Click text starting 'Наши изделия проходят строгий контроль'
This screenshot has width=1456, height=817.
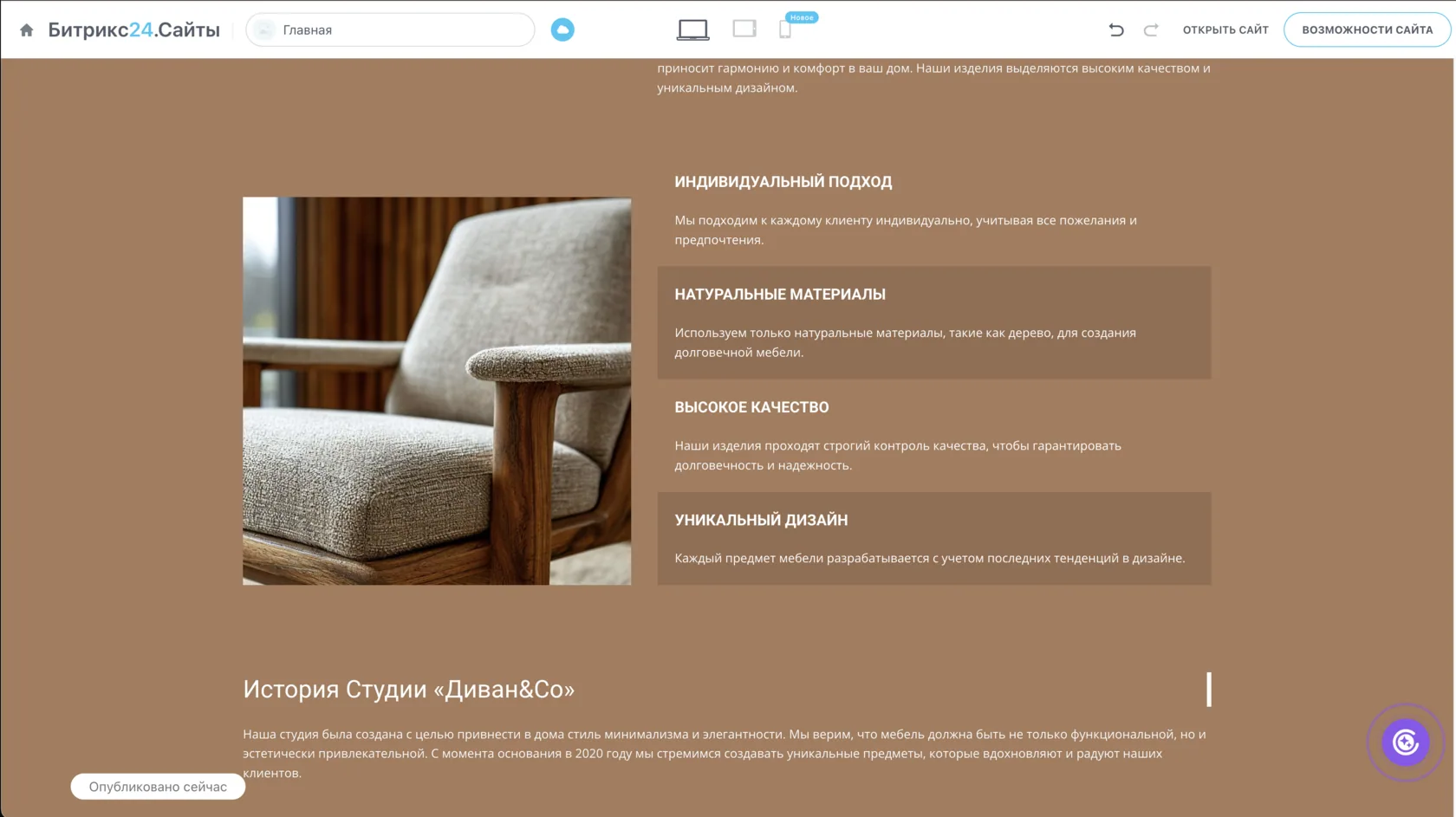[x=898, y=455]
